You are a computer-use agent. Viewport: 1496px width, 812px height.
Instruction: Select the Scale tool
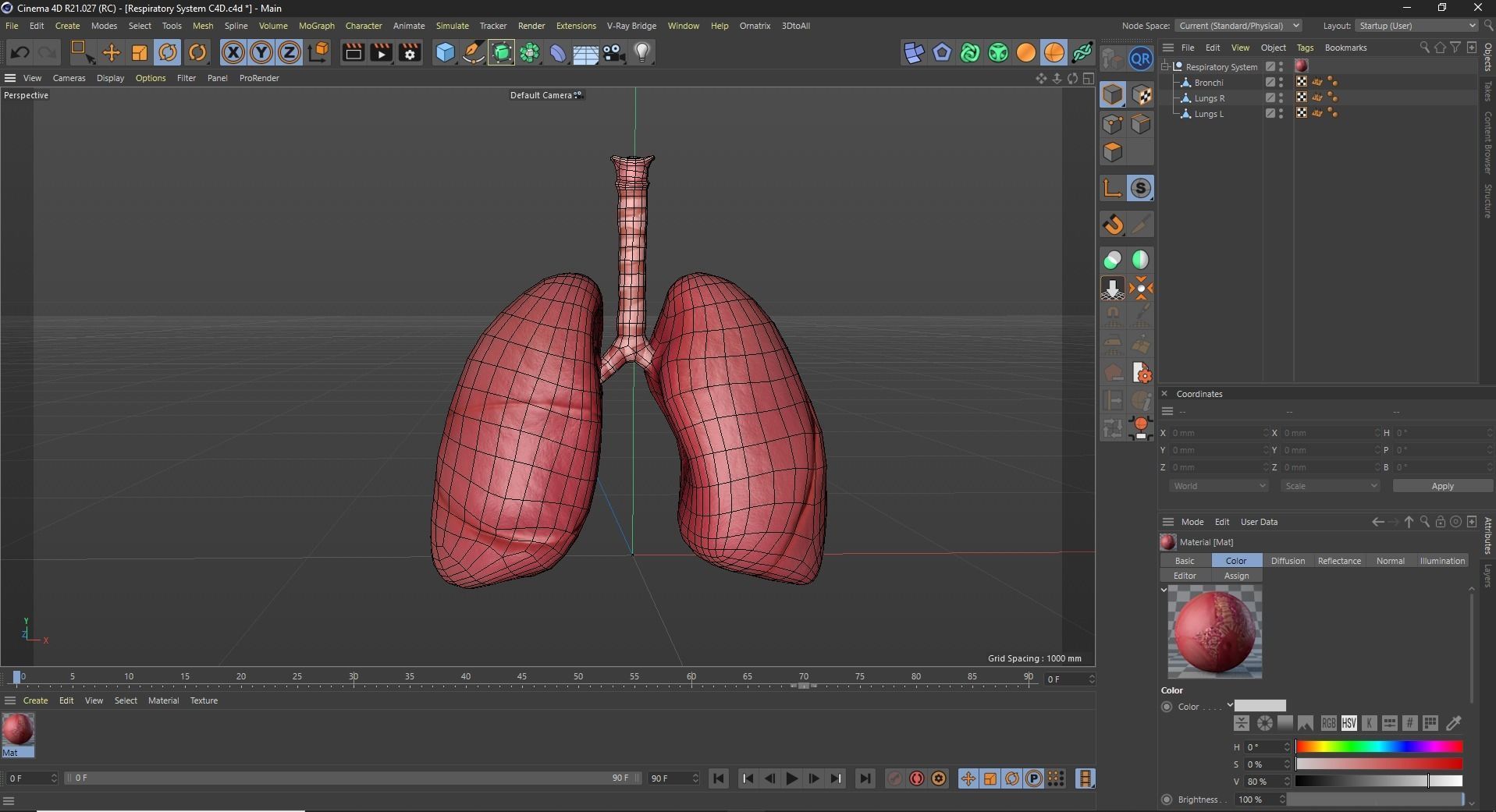pos(140,53)
